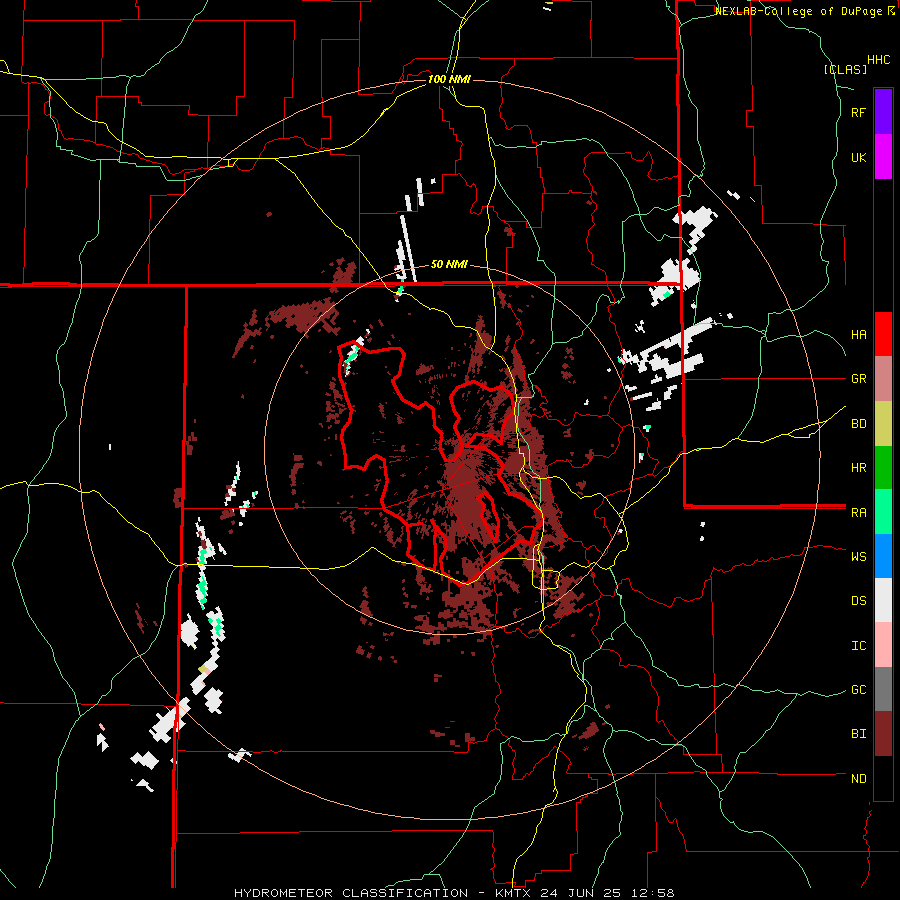Click the brown BI legend swatch
This screenshot has height=900, width=900.
click(x=883, y=734)
